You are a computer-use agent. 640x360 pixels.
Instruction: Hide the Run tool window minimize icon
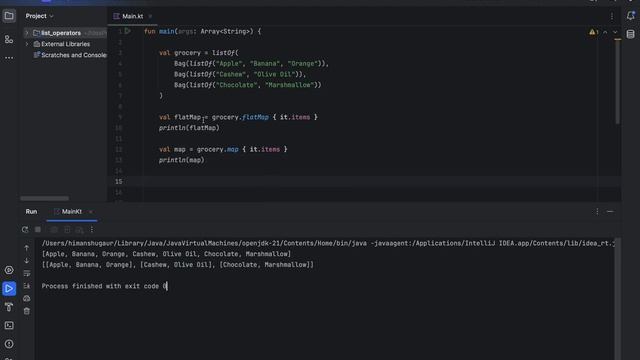tap(610, 211)
